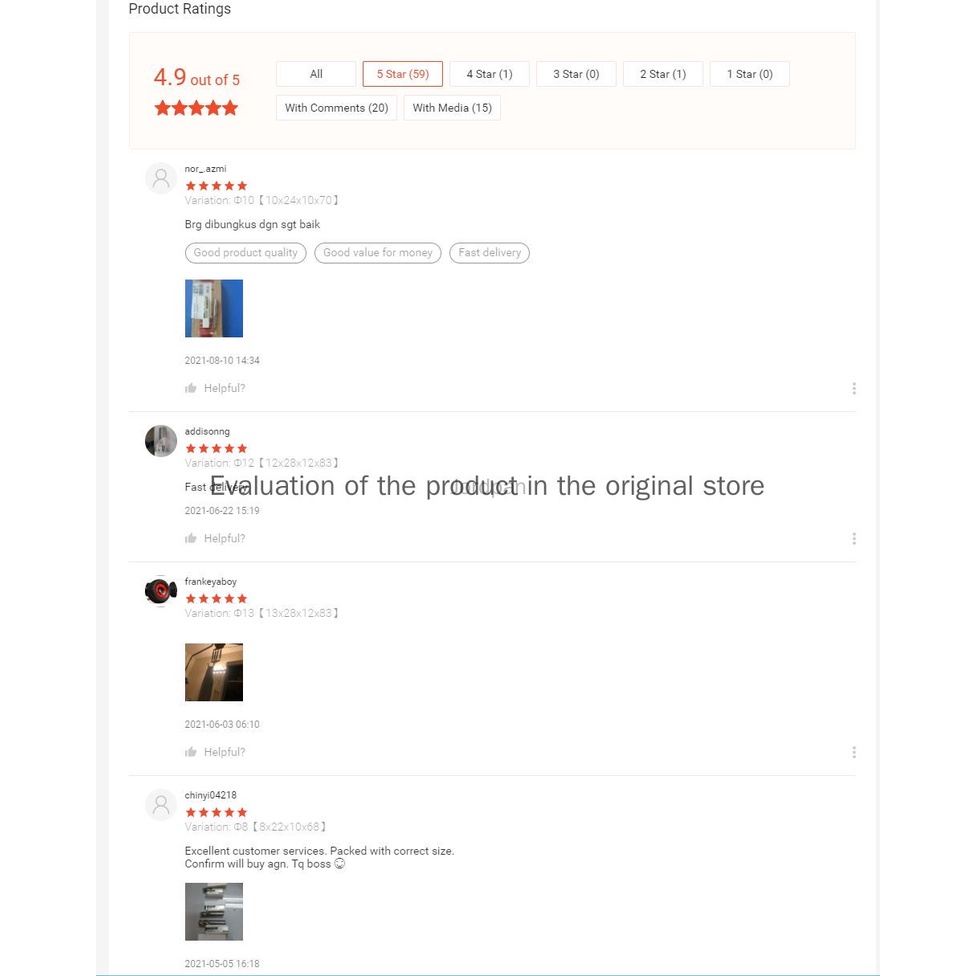The height and width of the screenshot is (976, 976).
Task: Click the 2 Star (1) filter button
Action: 663,74
